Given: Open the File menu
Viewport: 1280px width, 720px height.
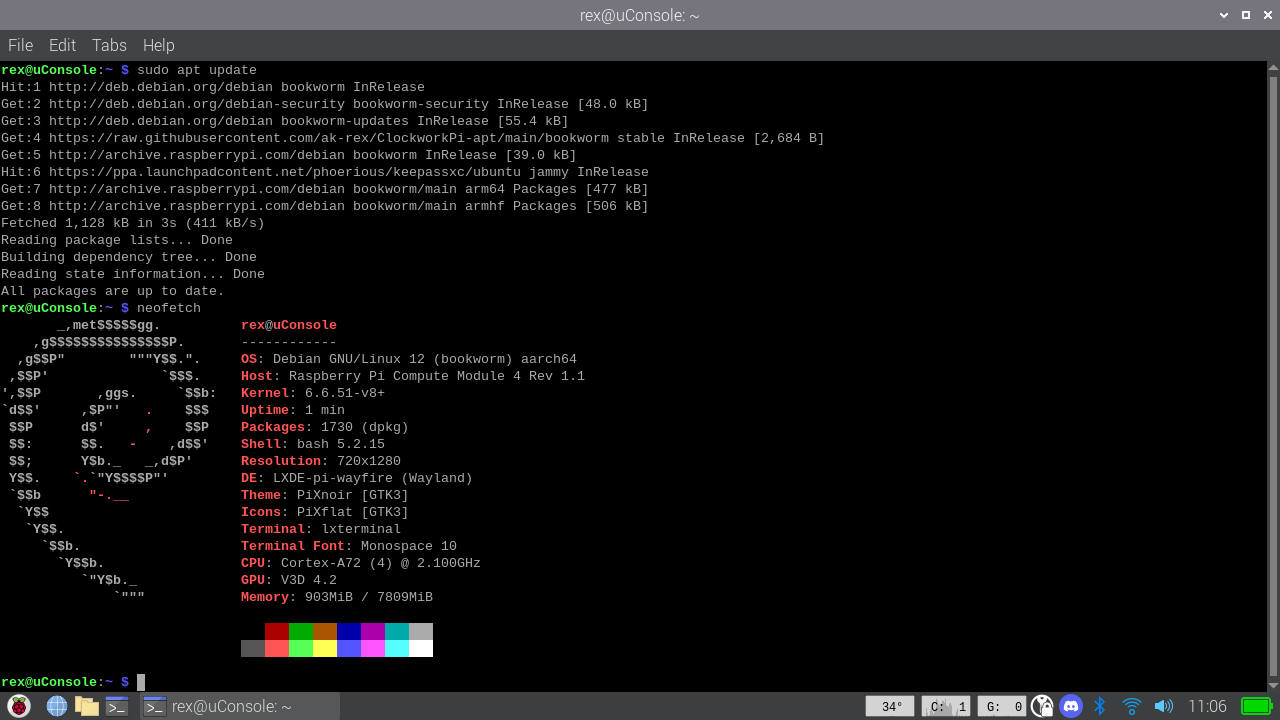Looking at the screenshot, I should tap(20, 45).
